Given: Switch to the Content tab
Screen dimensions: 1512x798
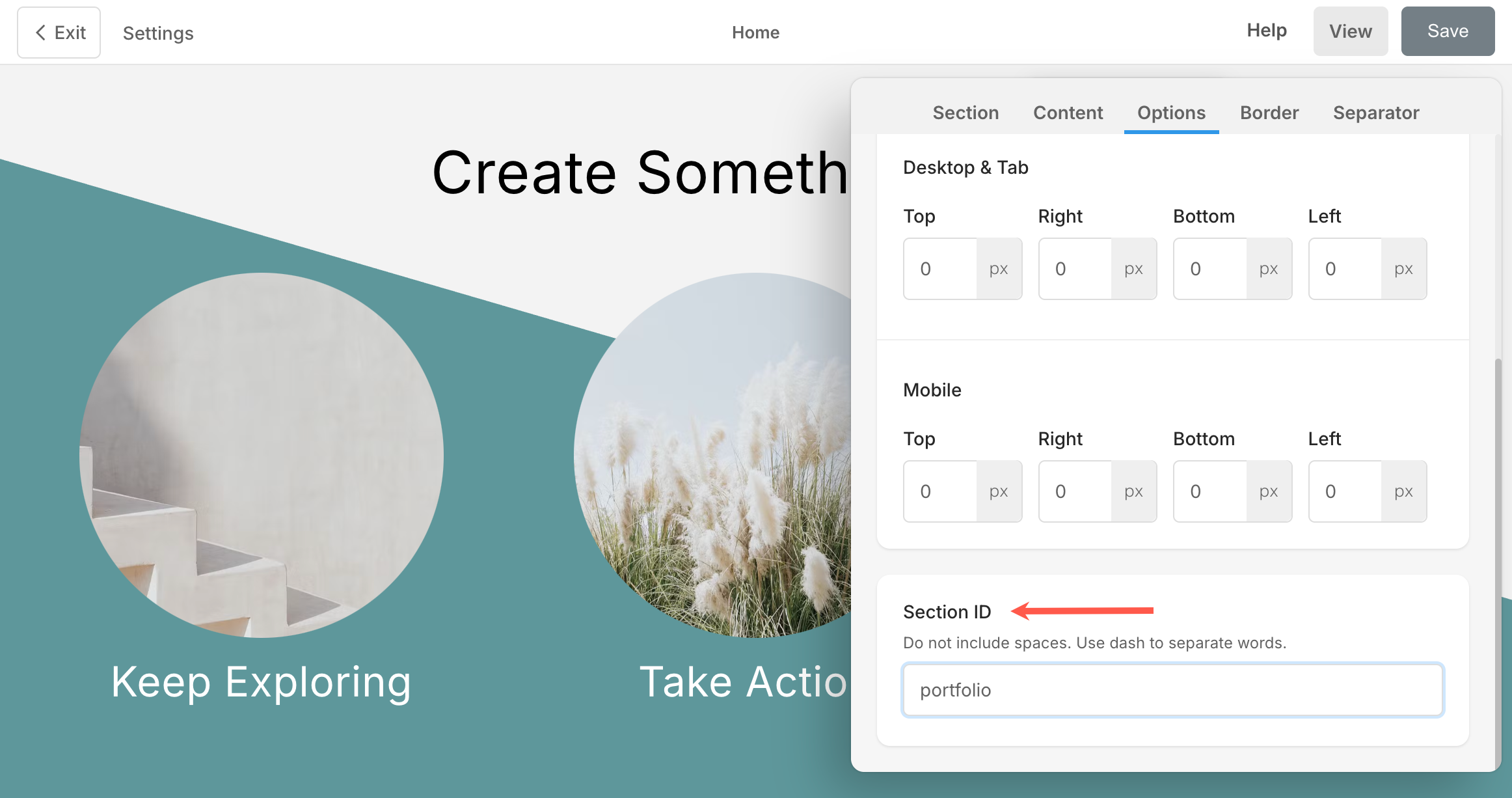Looking at the screenshot, I should point(1068,113).
